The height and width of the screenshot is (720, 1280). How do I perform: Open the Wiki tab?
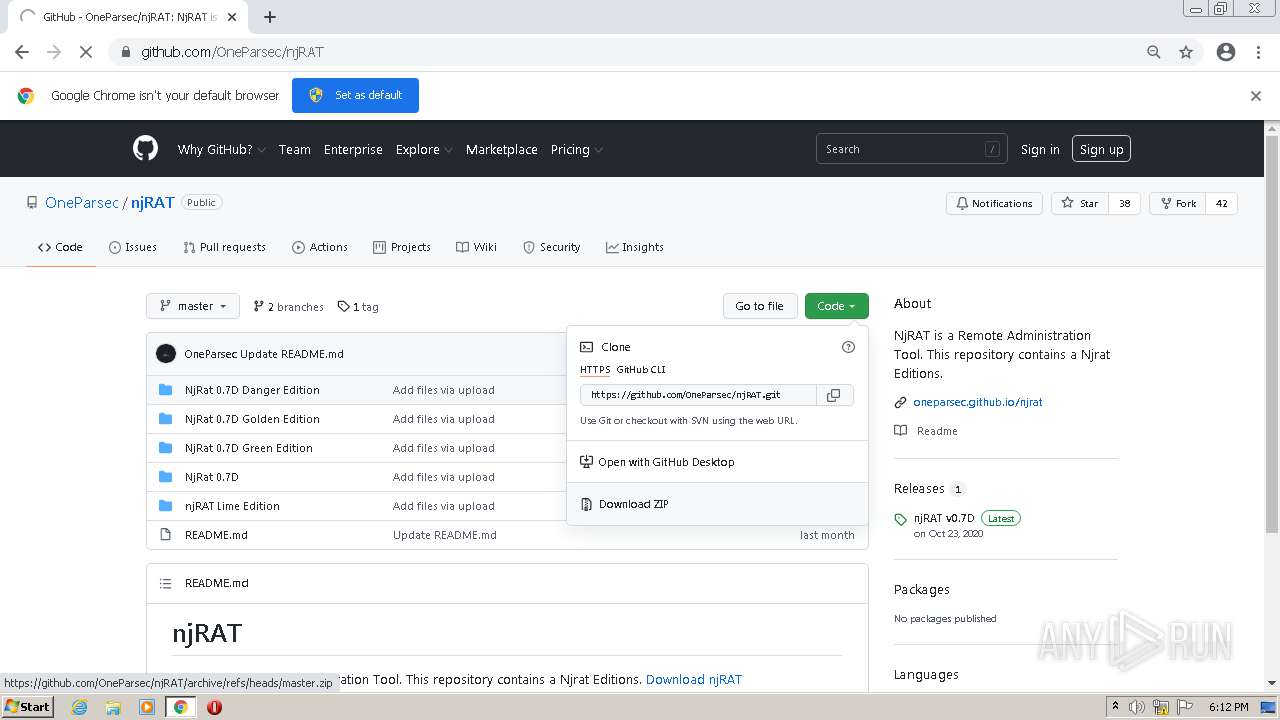tap(477, 247)
